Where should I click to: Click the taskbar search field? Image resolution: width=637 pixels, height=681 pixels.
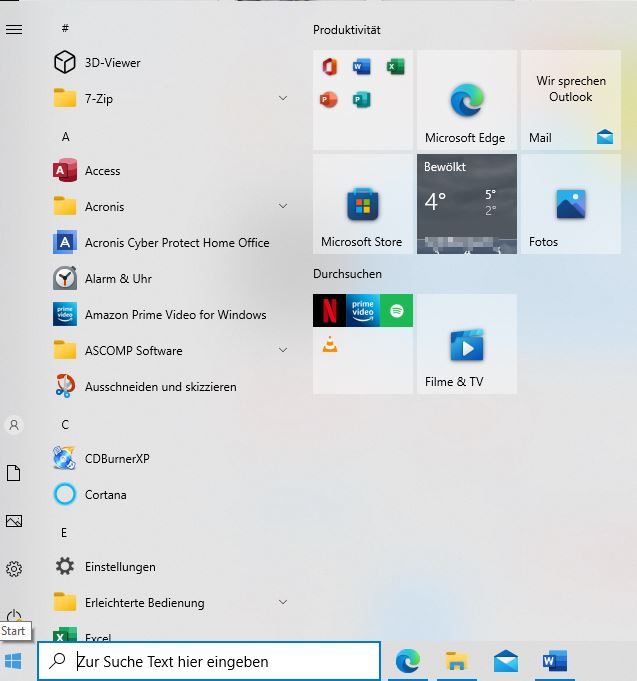coord(209,661)
